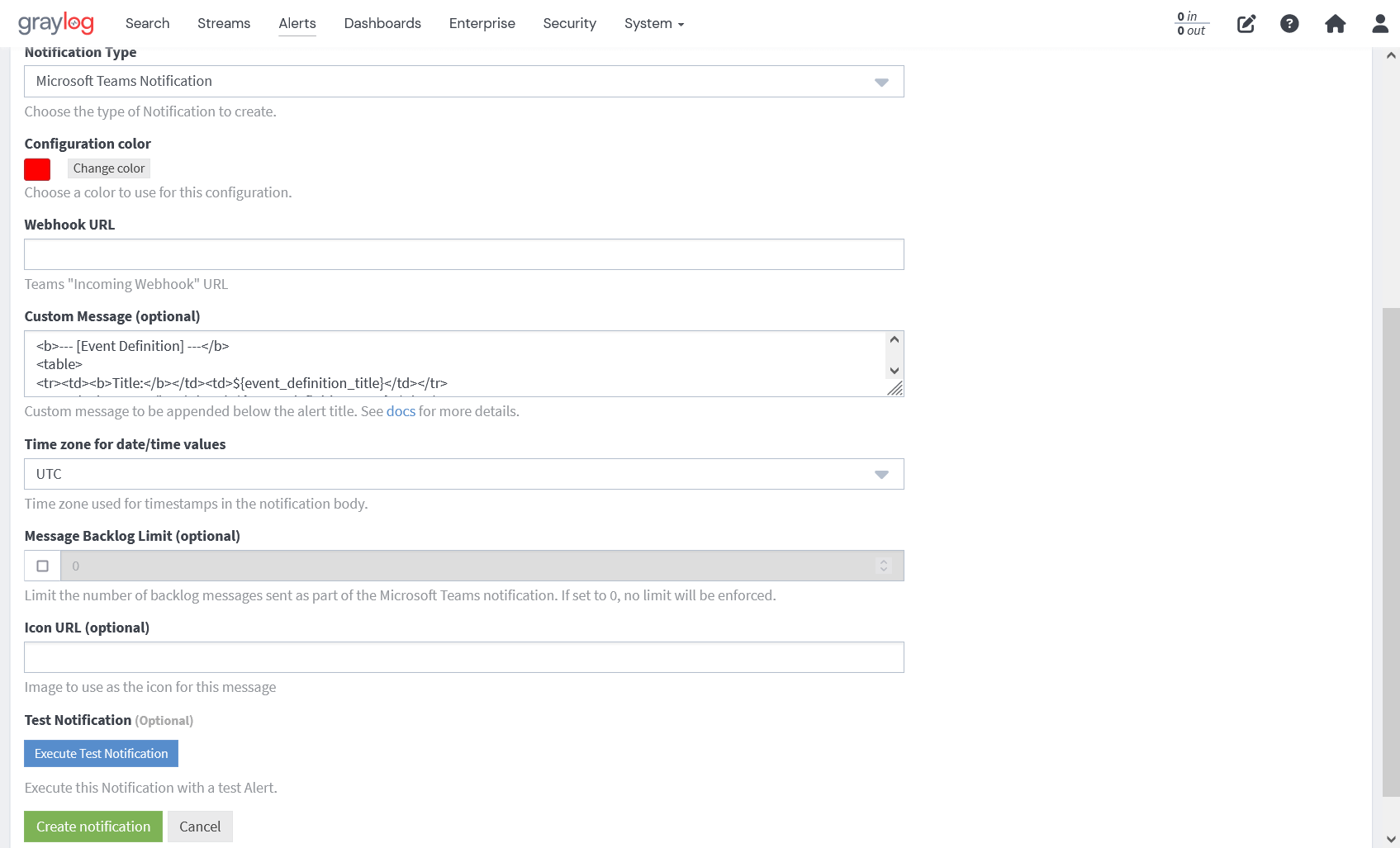The width and height of the screenshot is (1400, 848).
Task: Open the user profile icon
Action: click(1380, 24)
